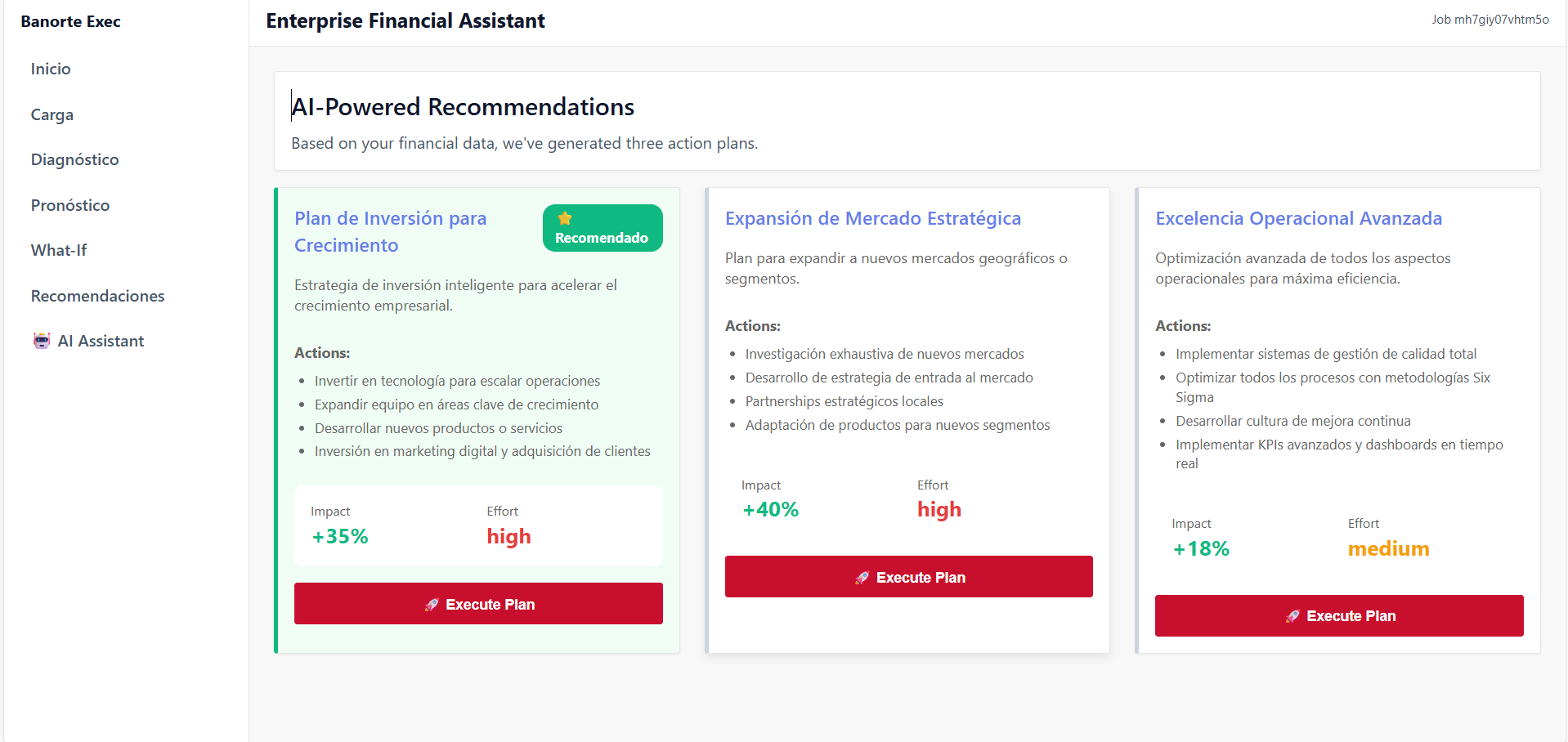Execute the Excelencia Operacional Avanzada plan
This screenshot has height=742, width=1568.
tap(1338, 615)
